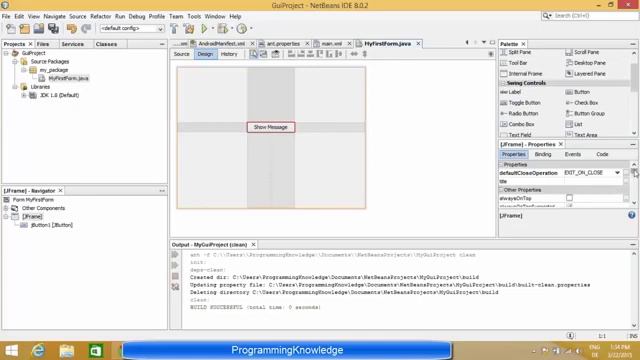
Task: Open the Navigate menu
Action: tap(54, 16)
